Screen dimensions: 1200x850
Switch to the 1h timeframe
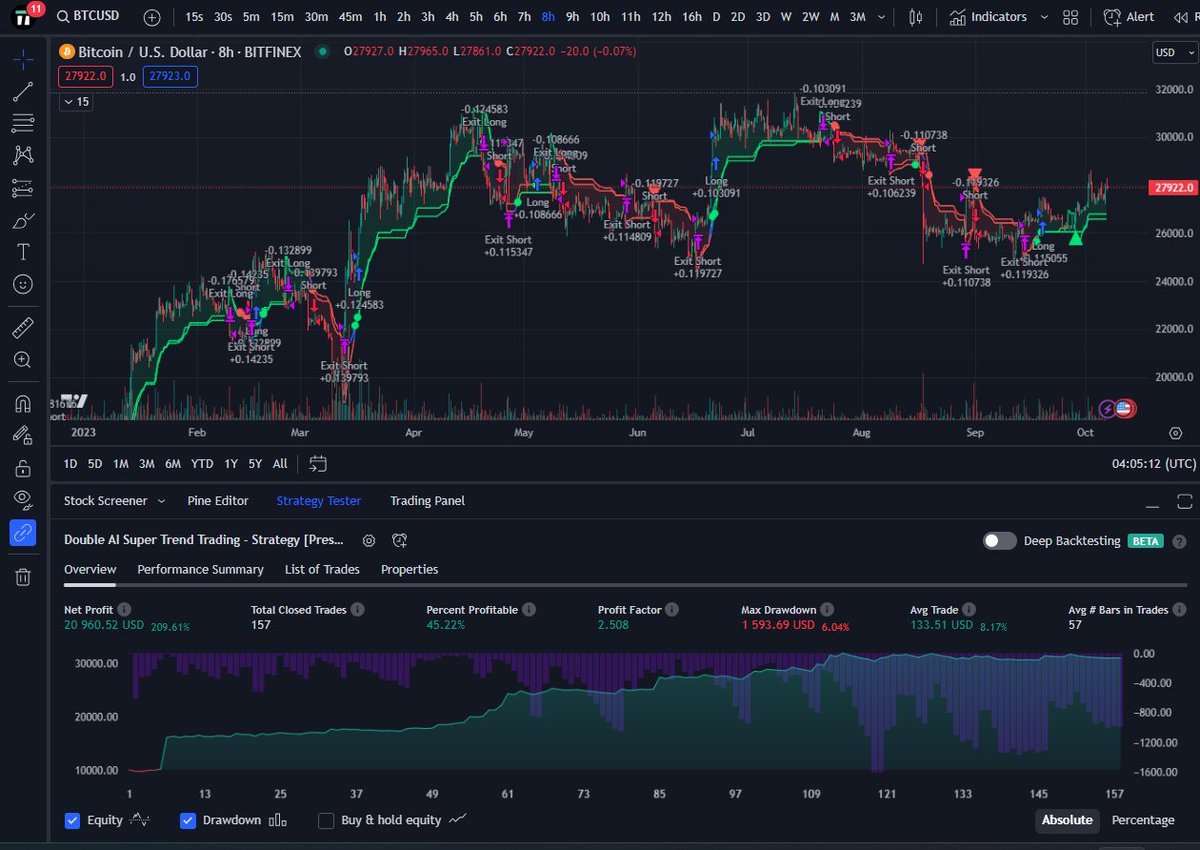[x=380, y=17]
